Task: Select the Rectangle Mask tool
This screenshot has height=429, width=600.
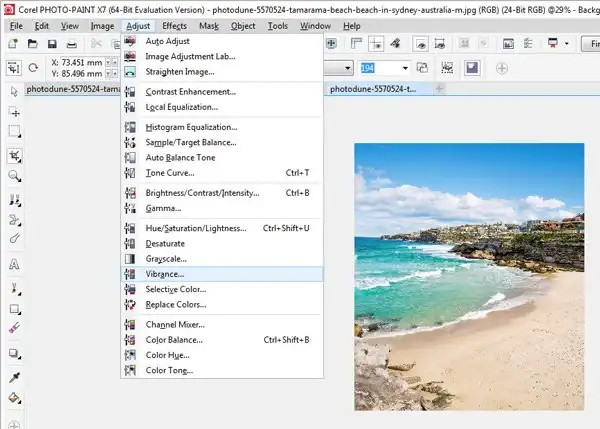Action: tap(15, 131)
